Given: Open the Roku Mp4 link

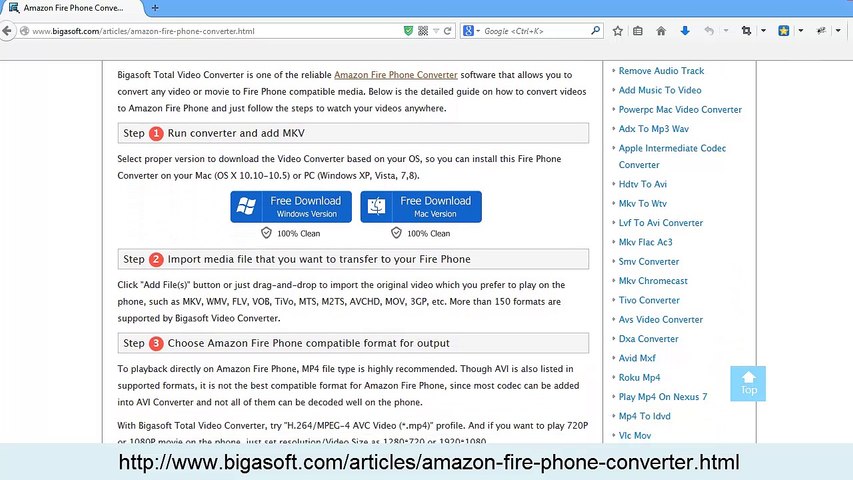Looking at the screenshot, I should [639, 378].
